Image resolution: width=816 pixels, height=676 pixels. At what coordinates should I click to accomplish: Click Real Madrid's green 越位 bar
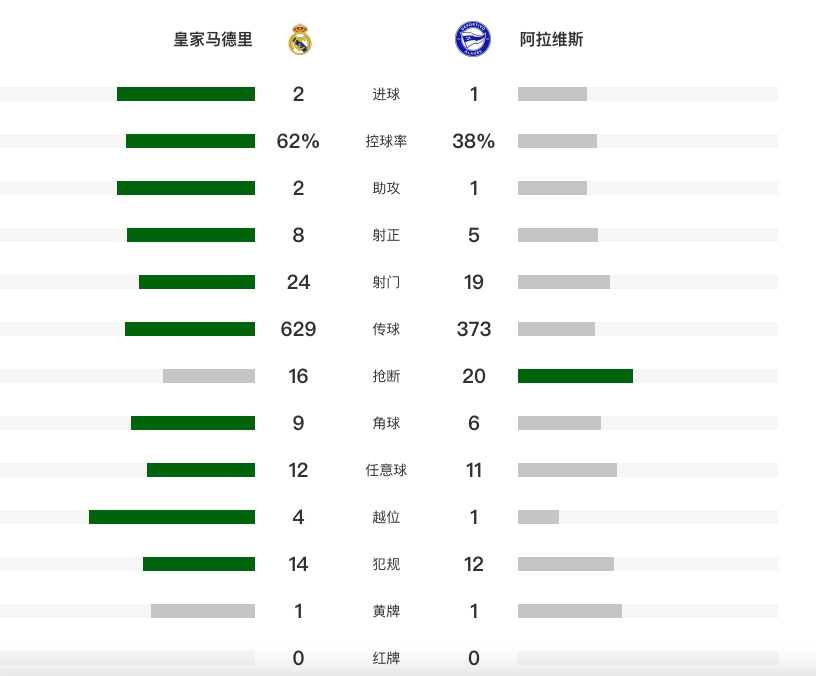click(172, 517)
